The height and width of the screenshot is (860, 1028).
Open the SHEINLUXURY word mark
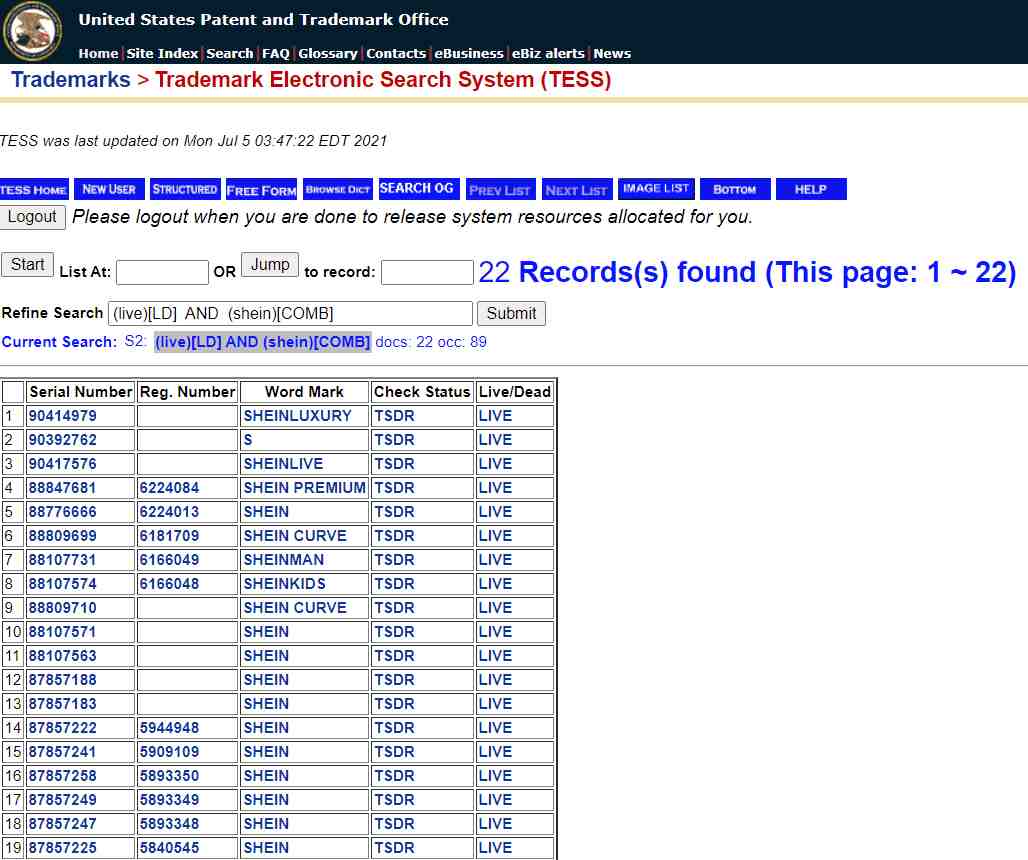click(x=298, y=416)
